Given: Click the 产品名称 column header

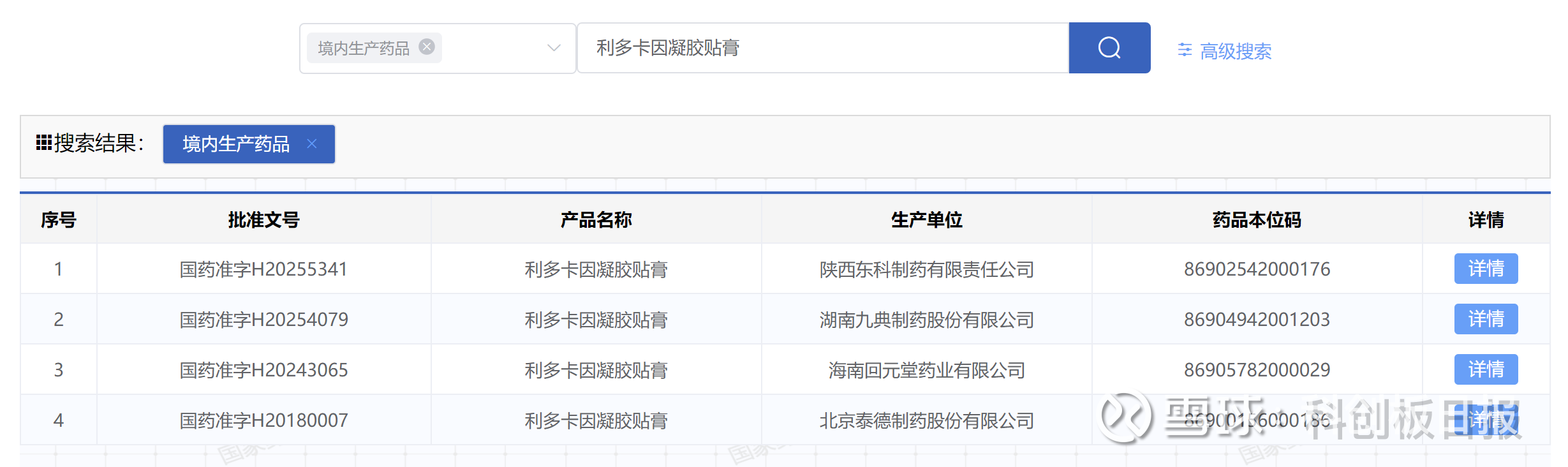Looking at the screenshot, I should pos(596,220).
